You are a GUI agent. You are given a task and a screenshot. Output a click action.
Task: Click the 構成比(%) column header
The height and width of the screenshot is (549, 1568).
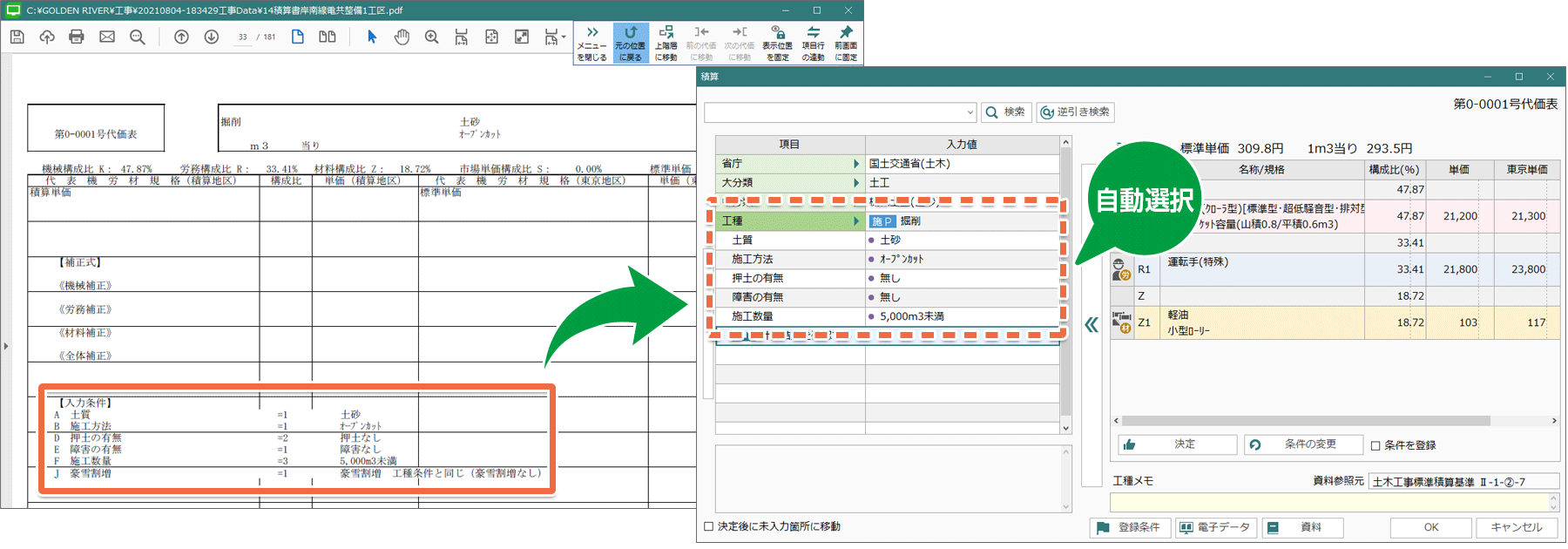pyautogui.click(x=1394, y=169)
